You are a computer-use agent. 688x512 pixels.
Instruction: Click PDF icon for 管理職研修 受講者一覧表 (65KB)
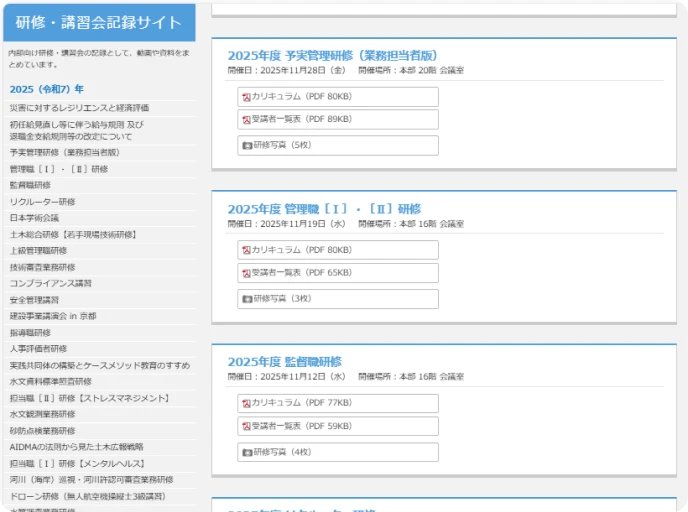coord(246,272)
